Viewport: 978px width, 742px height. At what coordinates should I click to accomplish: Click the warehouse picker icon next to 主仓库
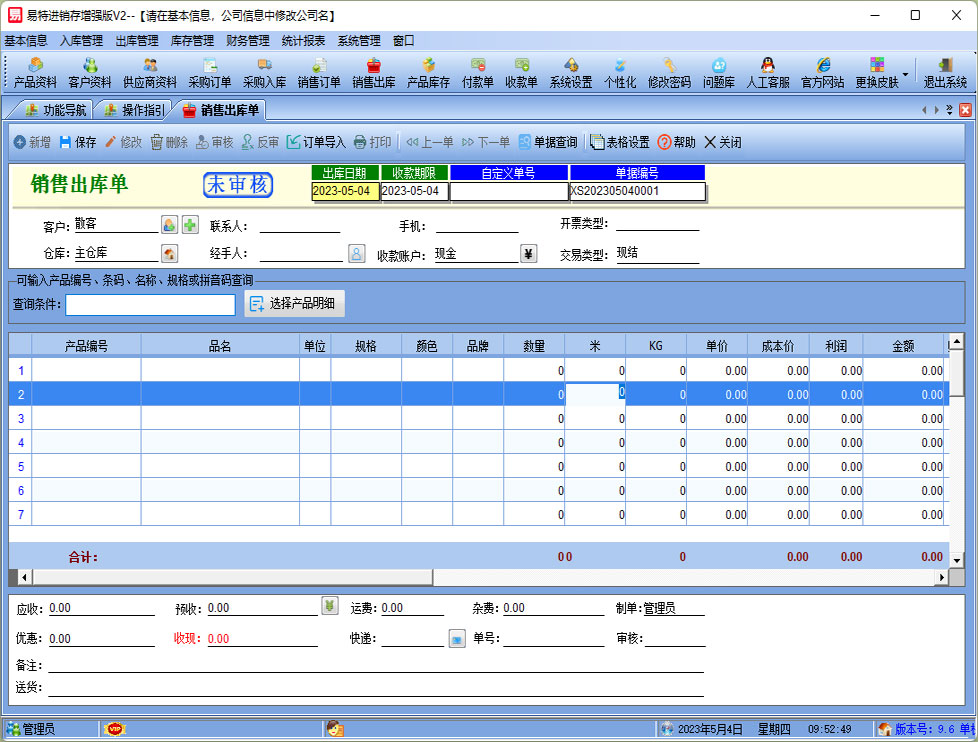point(169,254)
